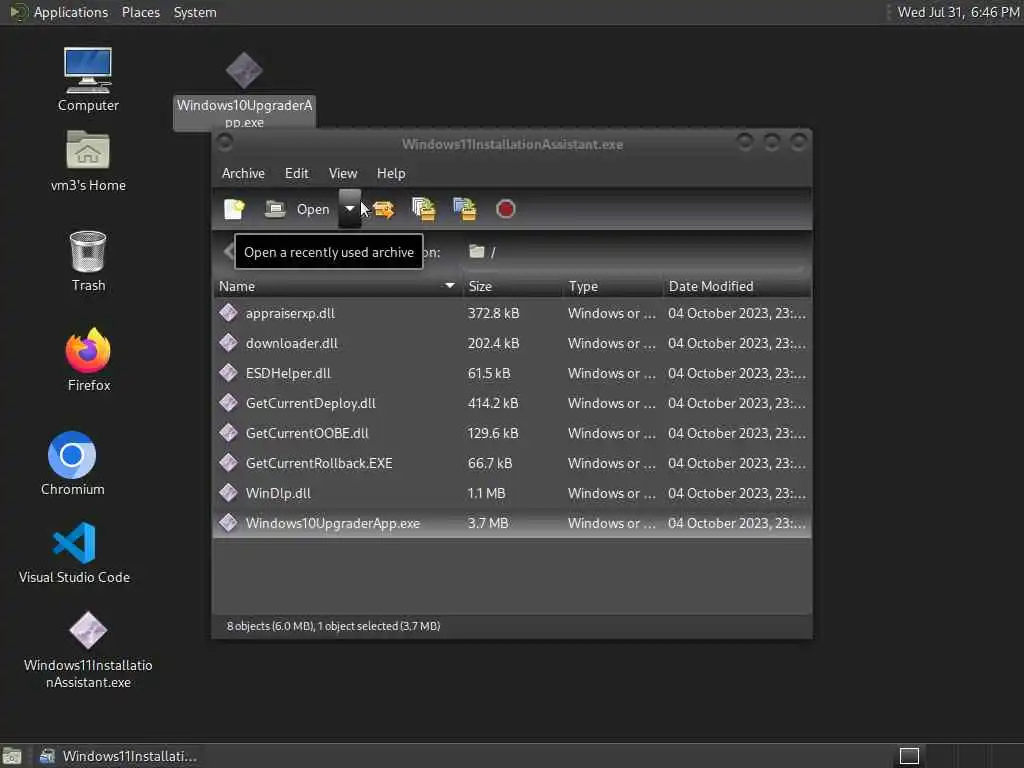Click the file icon beside GetCurrentDeploy.dll

click(229, 403)
